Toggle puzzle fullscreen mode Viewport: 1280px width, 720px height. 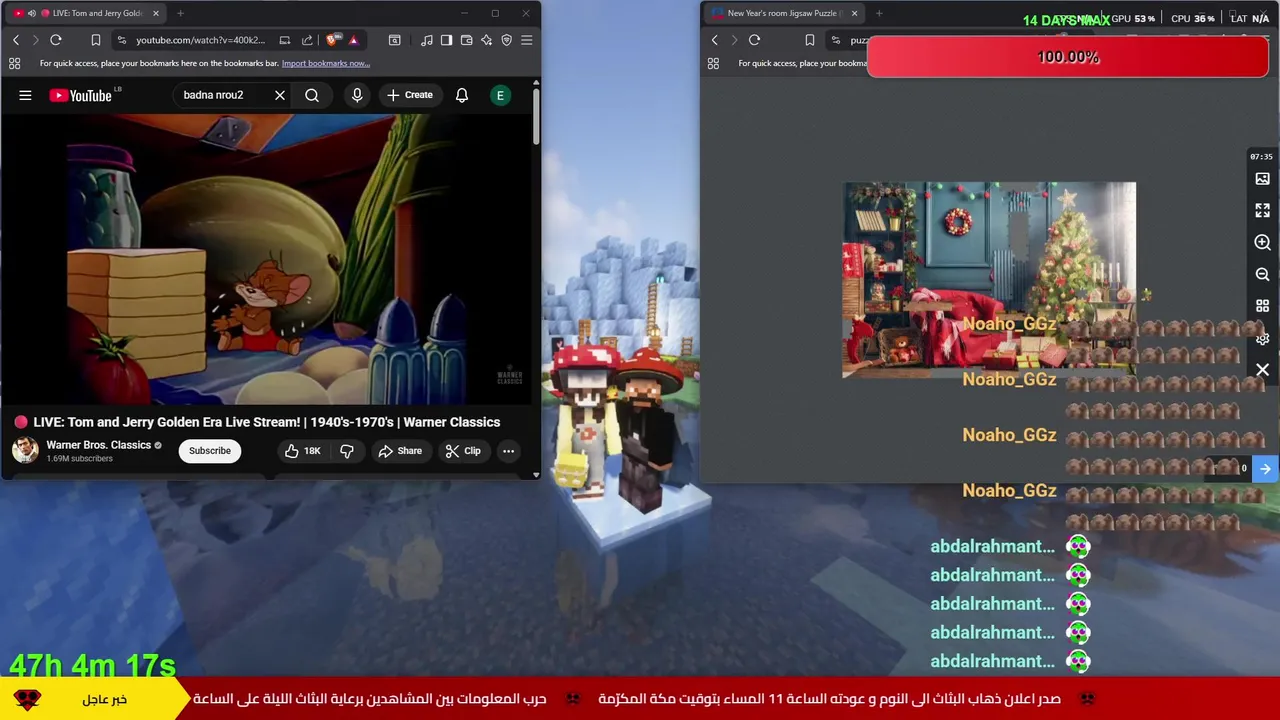1262,210
